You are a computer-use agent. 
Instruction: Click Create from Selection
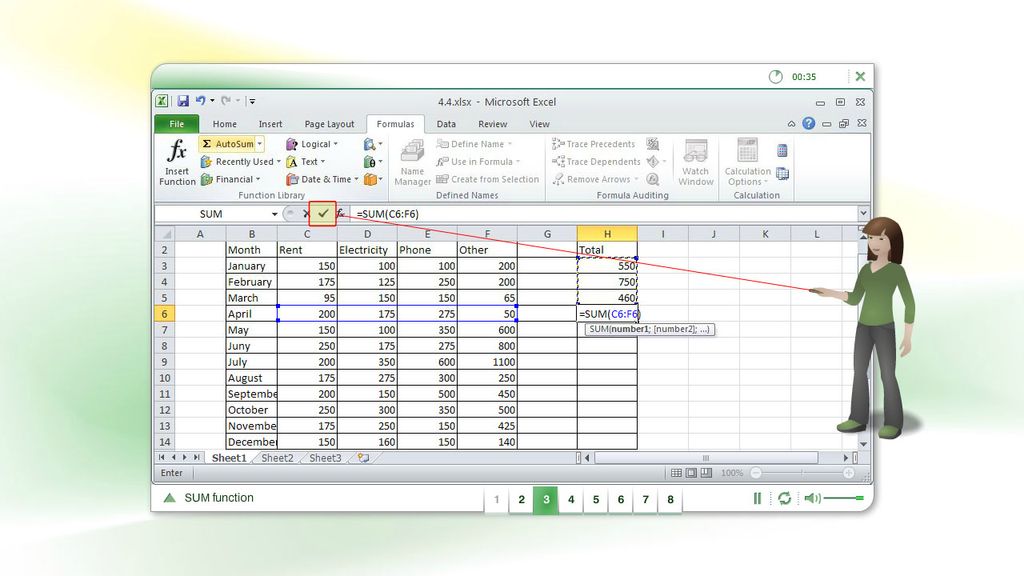click(488, 179)
